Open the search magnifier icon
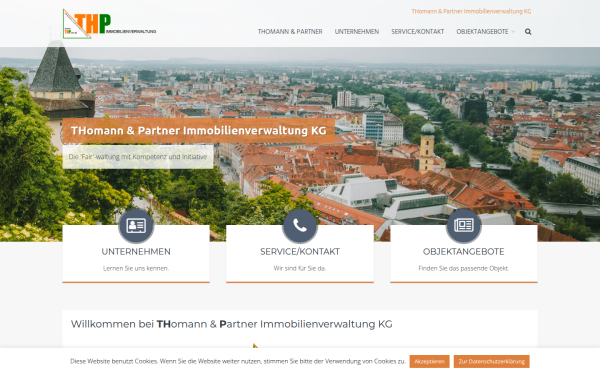 [x=528, y=32]
